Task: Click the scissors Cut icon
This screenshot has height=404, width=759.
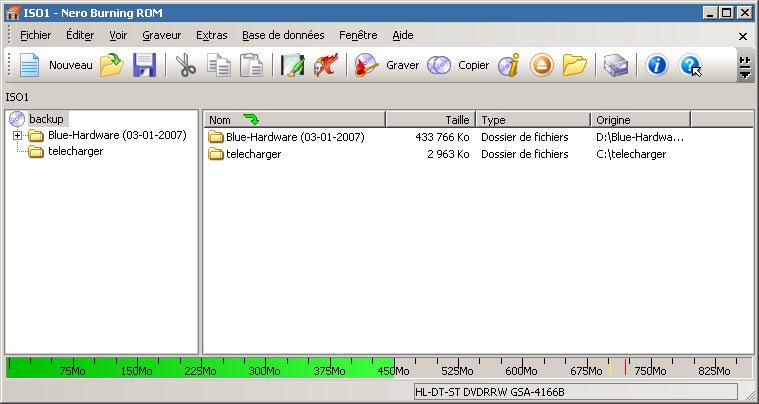Action: (185, 65)
